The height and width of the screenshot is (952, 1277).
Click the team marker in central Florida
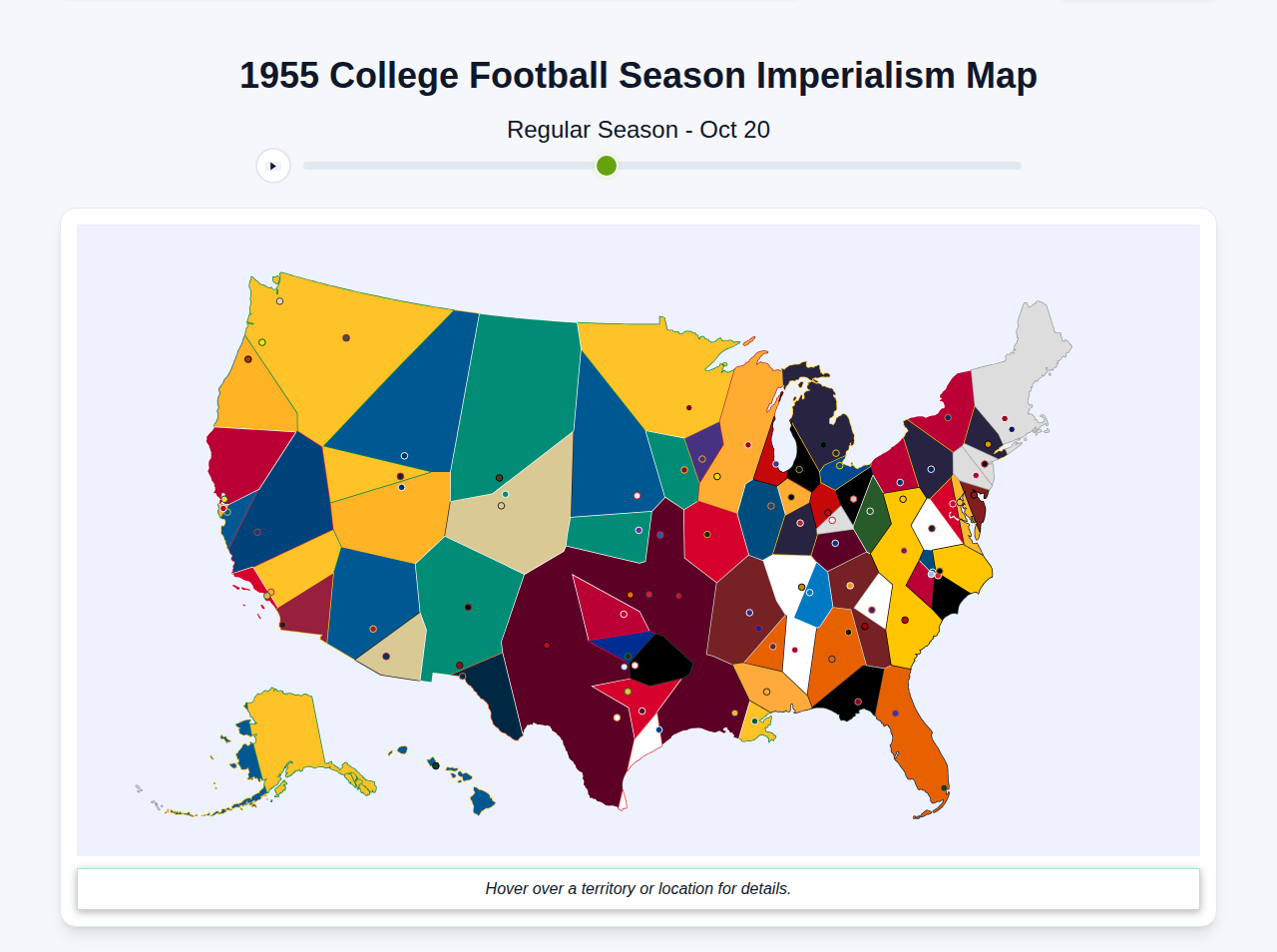895,714
